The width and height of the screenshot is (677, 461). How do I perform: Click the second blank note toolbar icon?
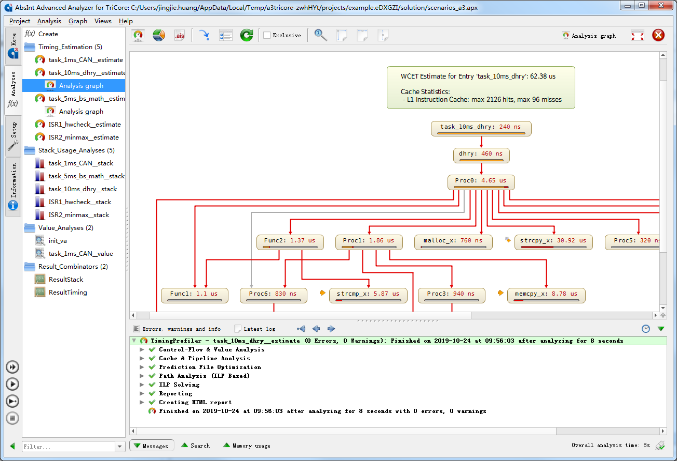[362, 35]
